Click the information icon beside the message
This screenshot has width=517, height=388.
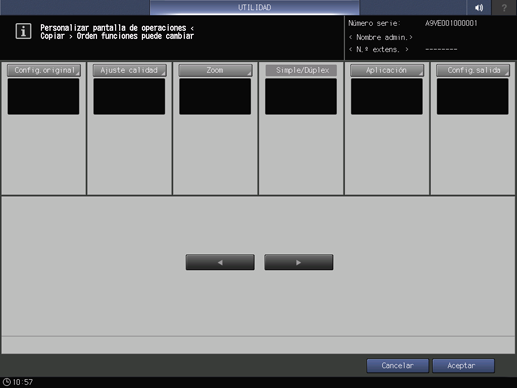tap(23, 32)
